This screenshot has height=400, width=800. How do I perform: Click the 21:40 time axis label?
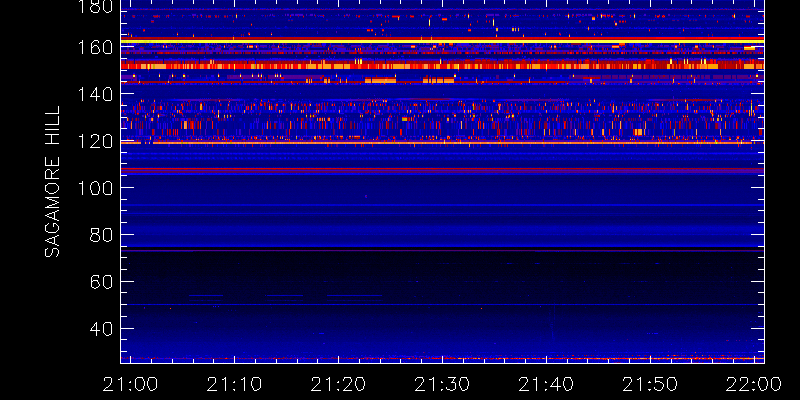[x=546, y=384]
